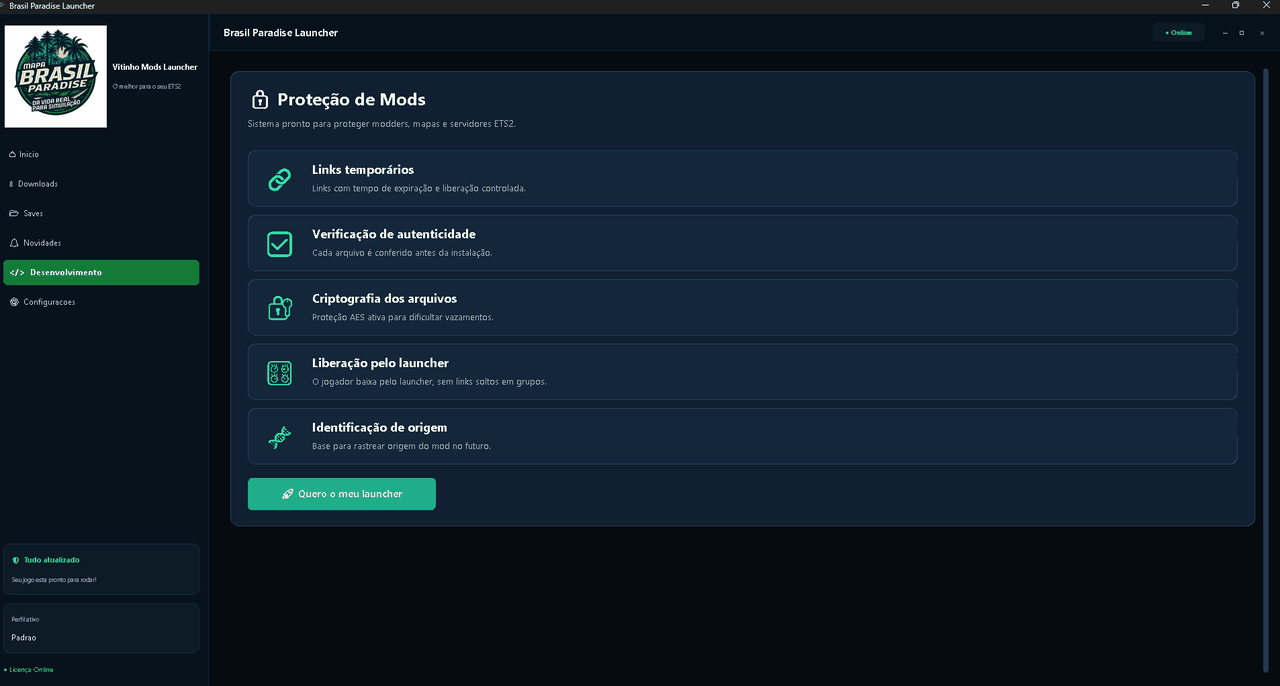
Task: Click the code brackets icon beside Desenvolvimento
Action: (x=17, y=272)
